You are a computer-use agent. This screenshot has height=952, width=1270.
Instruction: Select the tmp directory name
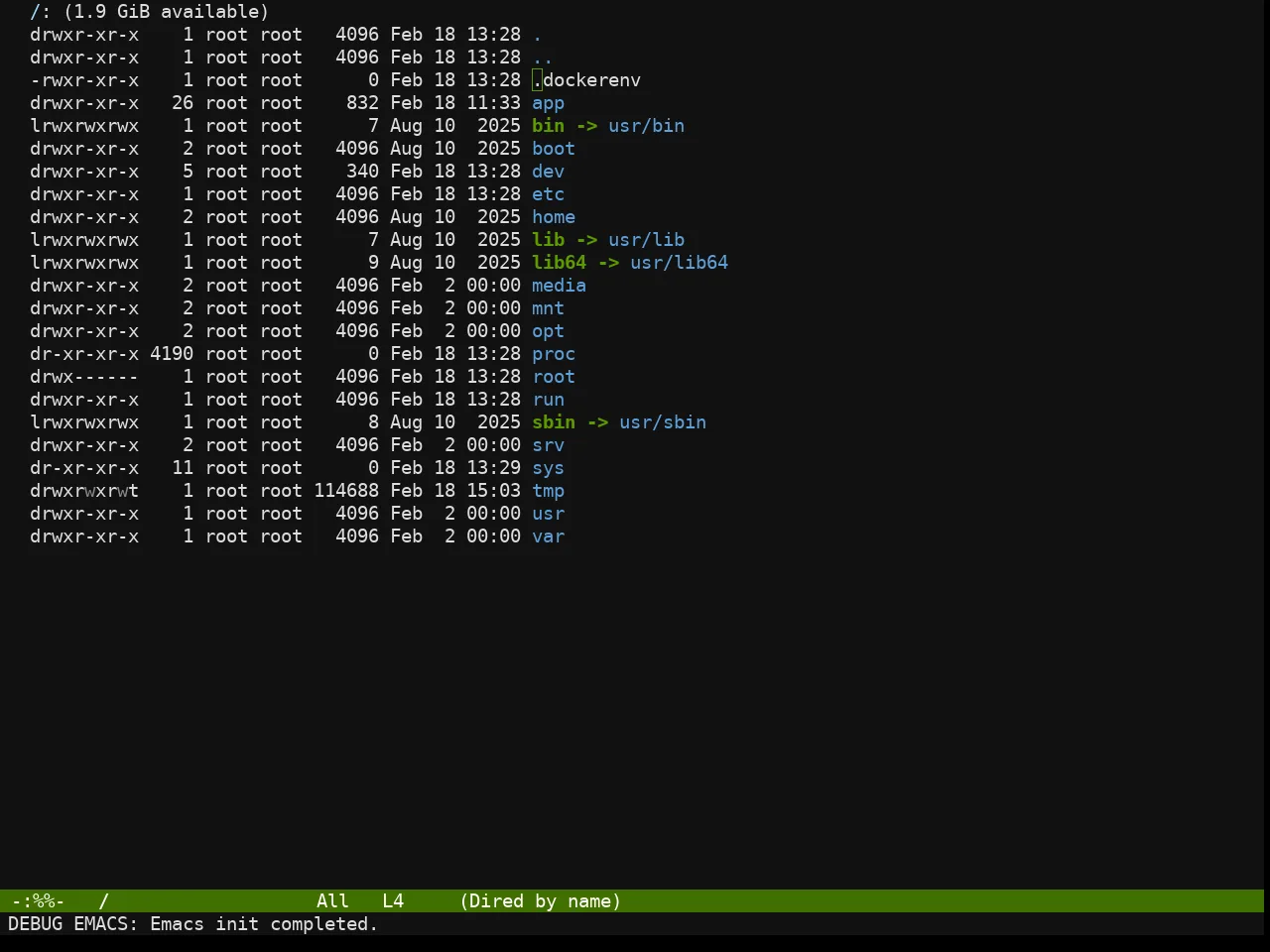point(548,491)
